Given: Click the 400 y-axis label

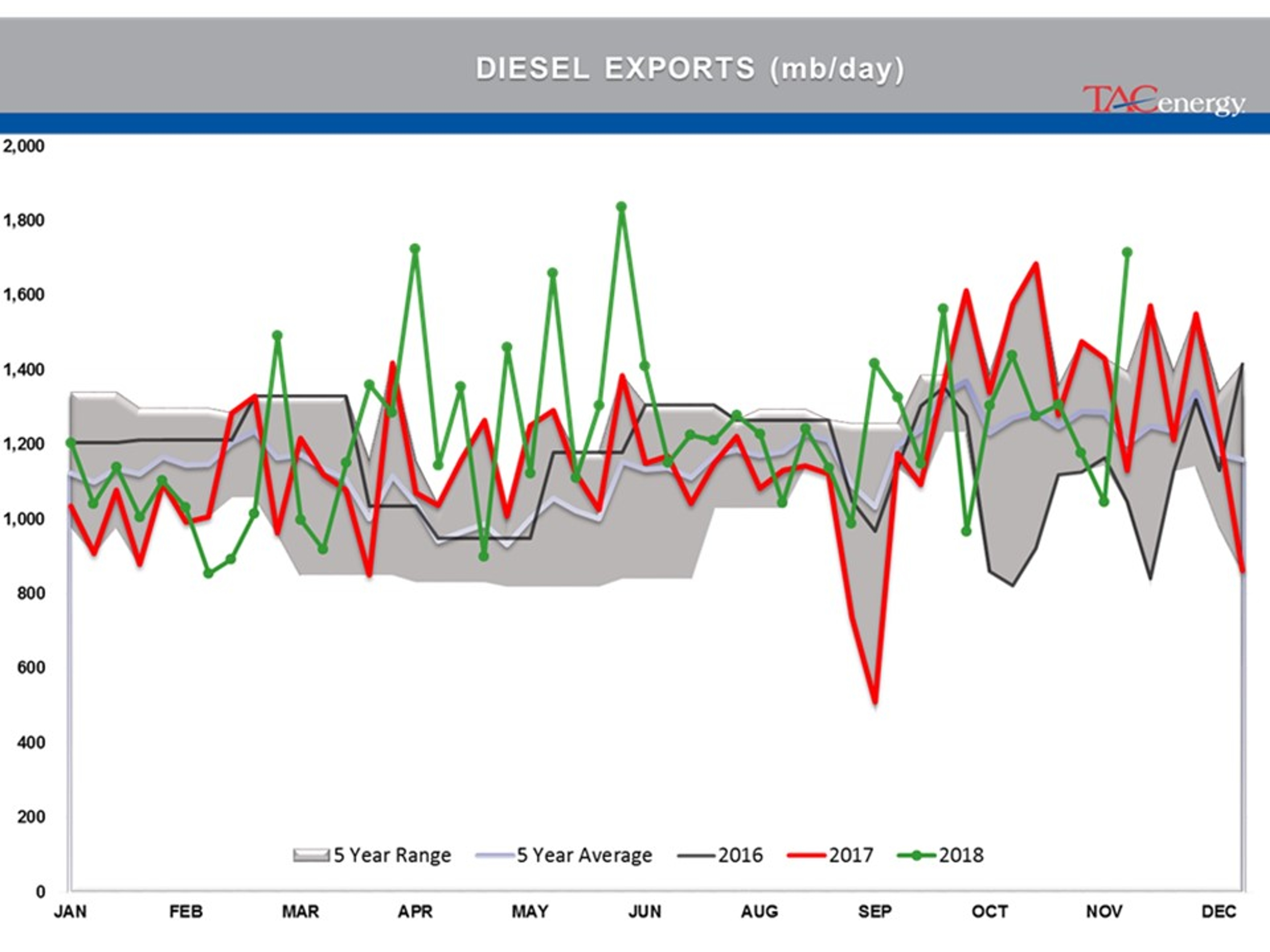Looking at the screenshot, I should click(31, 742).
